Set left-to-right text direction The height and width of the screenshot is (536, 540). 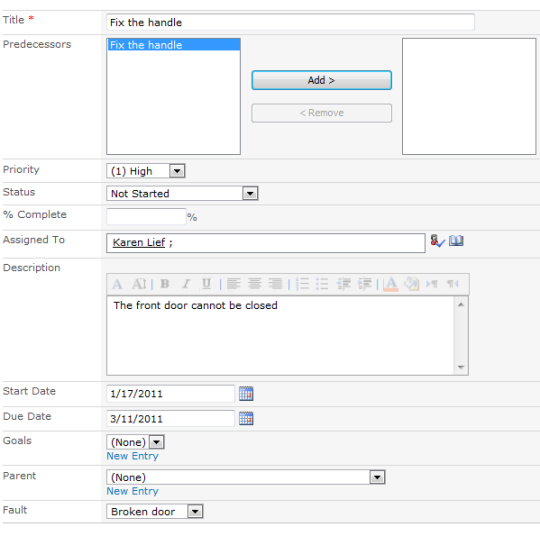click(432, 284)
